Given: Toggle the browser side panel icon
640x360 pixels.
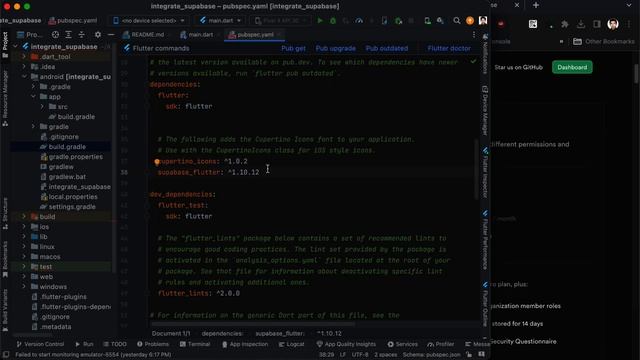Looking at the screenshot, I should (x=597, y=24).
